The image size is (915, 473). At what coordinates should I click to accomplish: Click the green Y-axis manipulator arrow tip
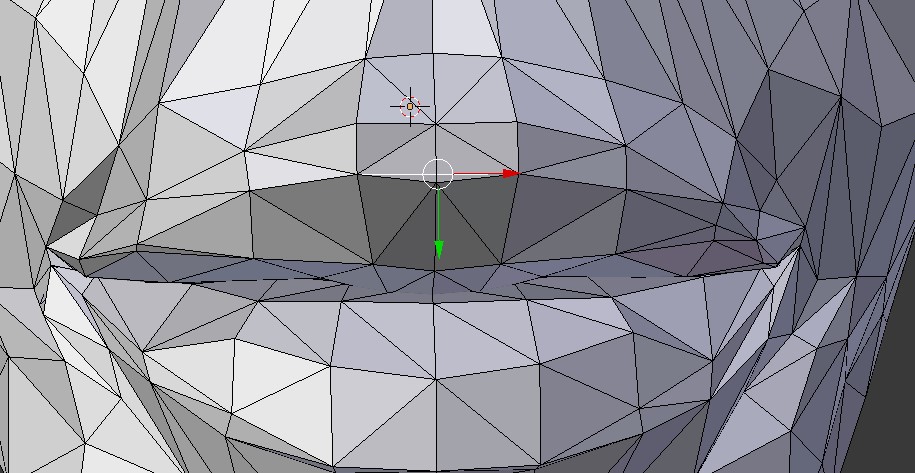click(x=439, y=250)
